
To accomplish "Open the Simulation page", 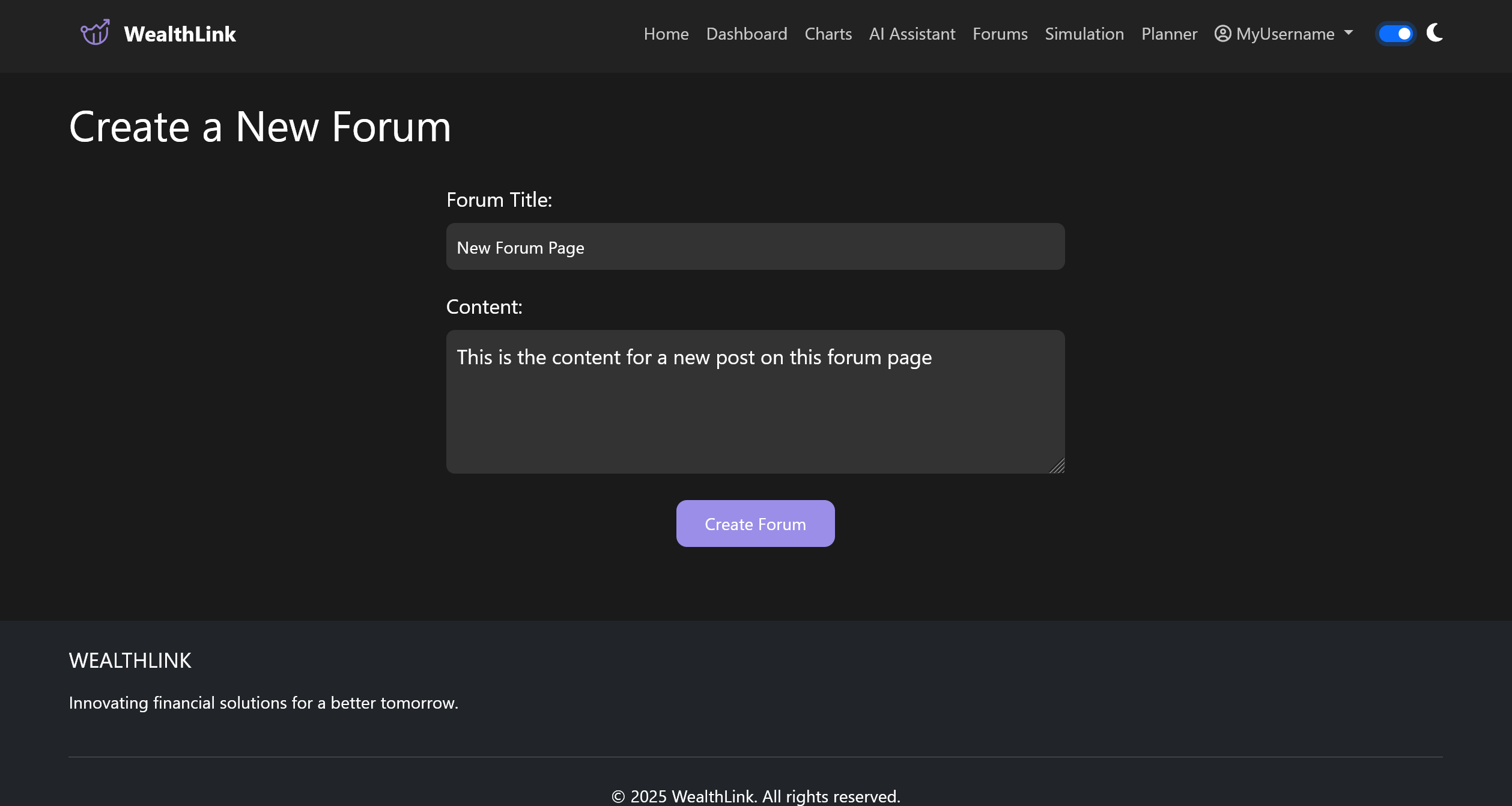I will click(1084, 34).
